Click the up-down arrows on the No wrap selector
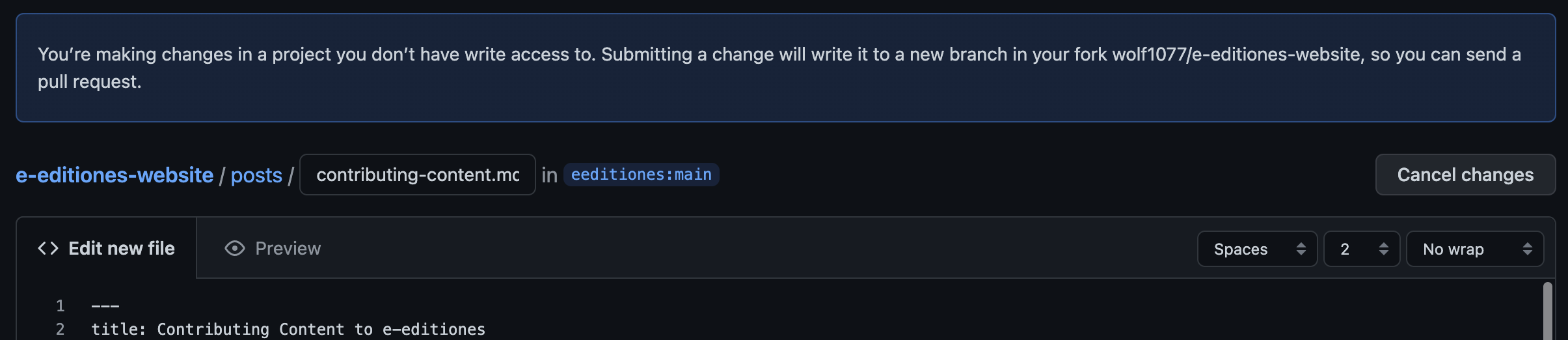Image resolution: width=1568 pixels, height=340 pixels. pos(1527,249)
